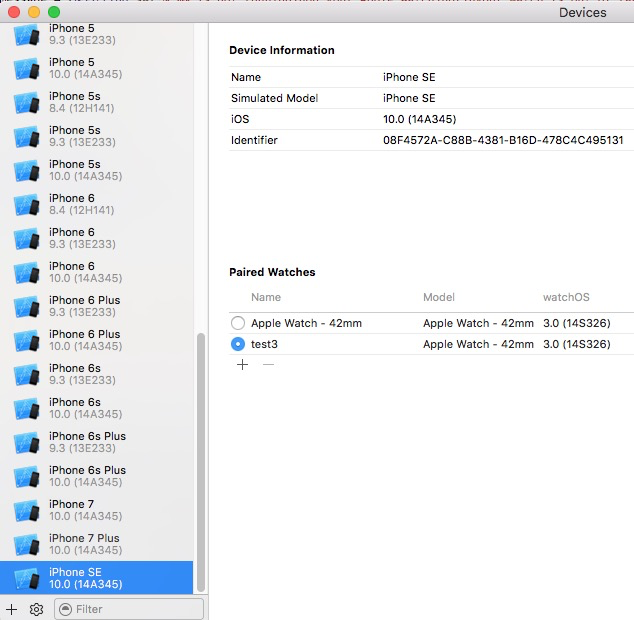Select the test3 watch radio button
This screenshot has width=634, height=620.
coord(238,344)
